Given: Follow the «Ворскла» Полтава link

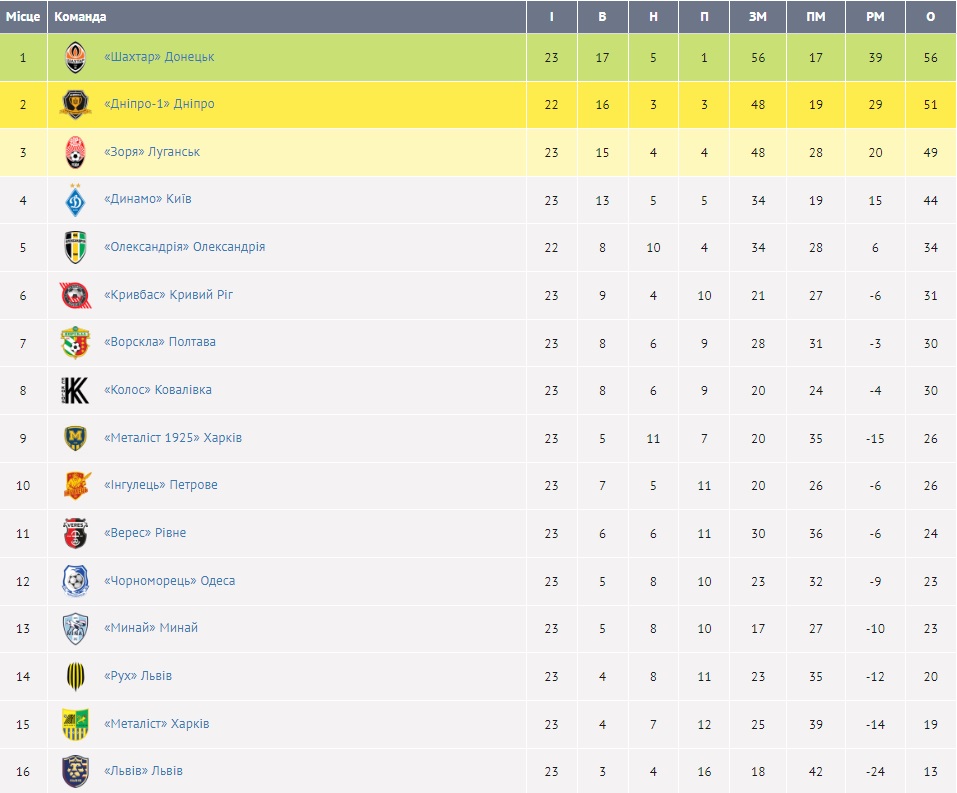Looking at the screenshot, I should coord(160,342).
